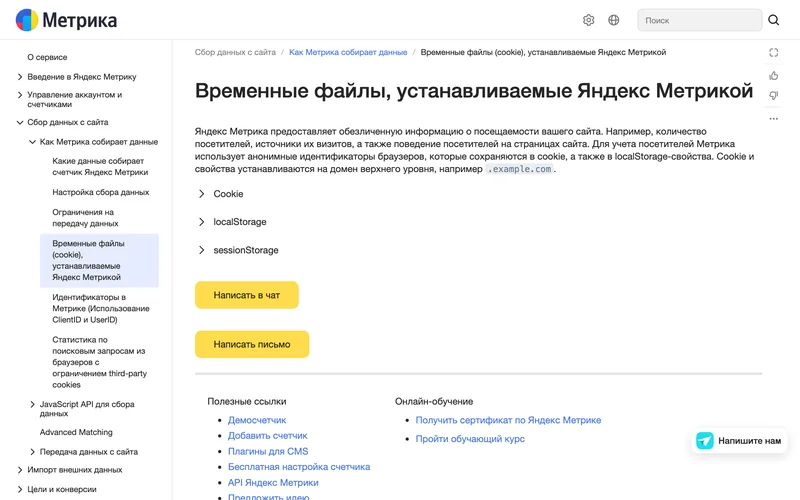Expand Передача данных с сайта chevron

(x=32, y=452)
